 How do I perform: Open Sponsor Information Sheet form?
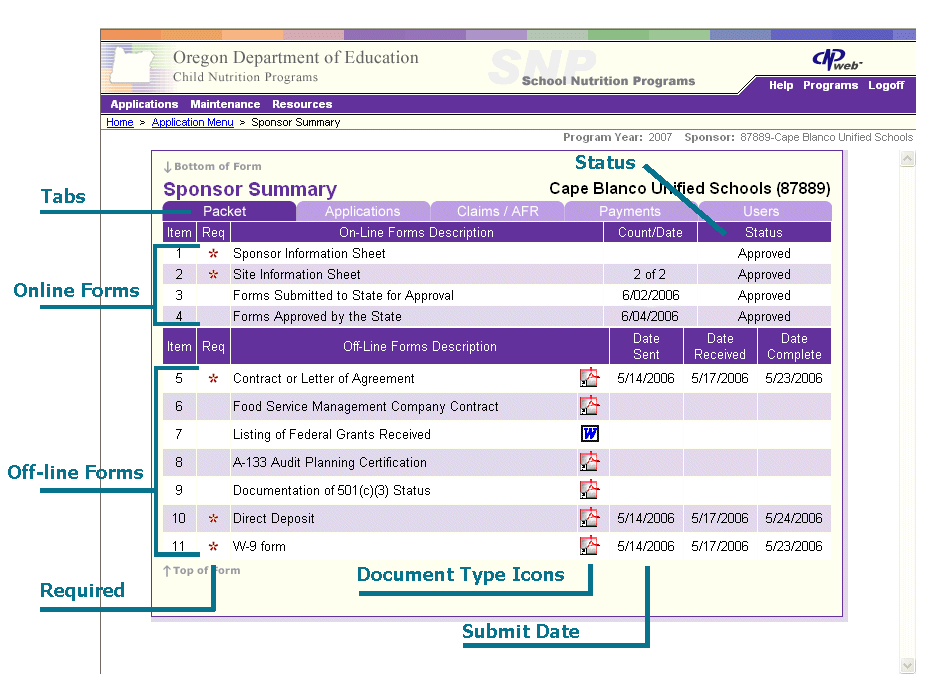coord(309,254)
